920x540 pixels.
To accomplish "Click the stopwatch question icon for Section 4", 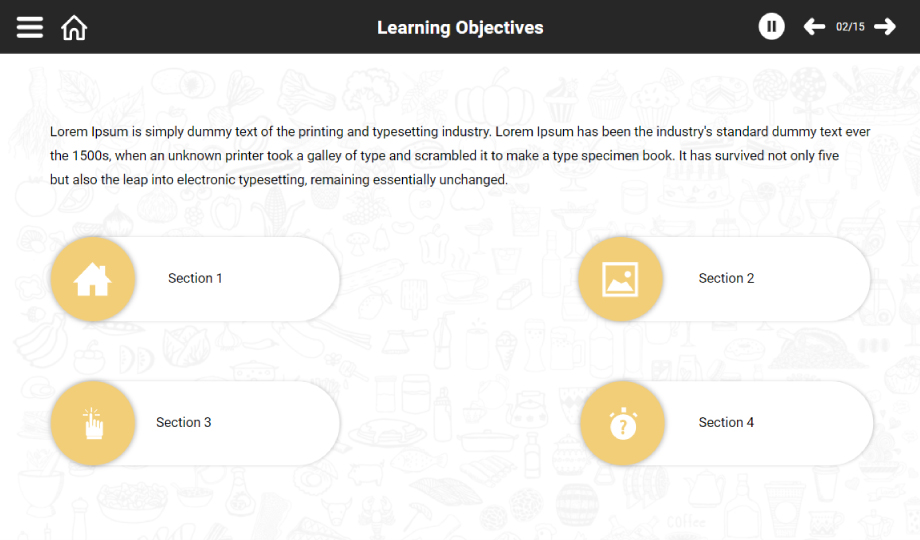I will pyautogui.click(x=622, y=424).
